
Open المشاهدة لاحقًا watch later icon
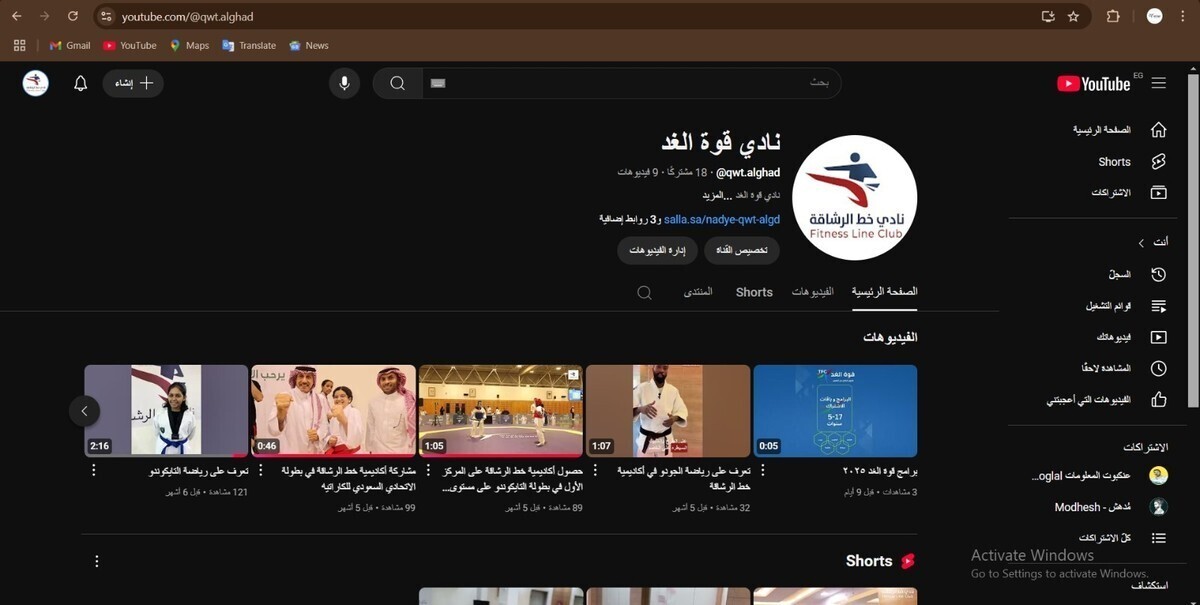point(1158,368)
